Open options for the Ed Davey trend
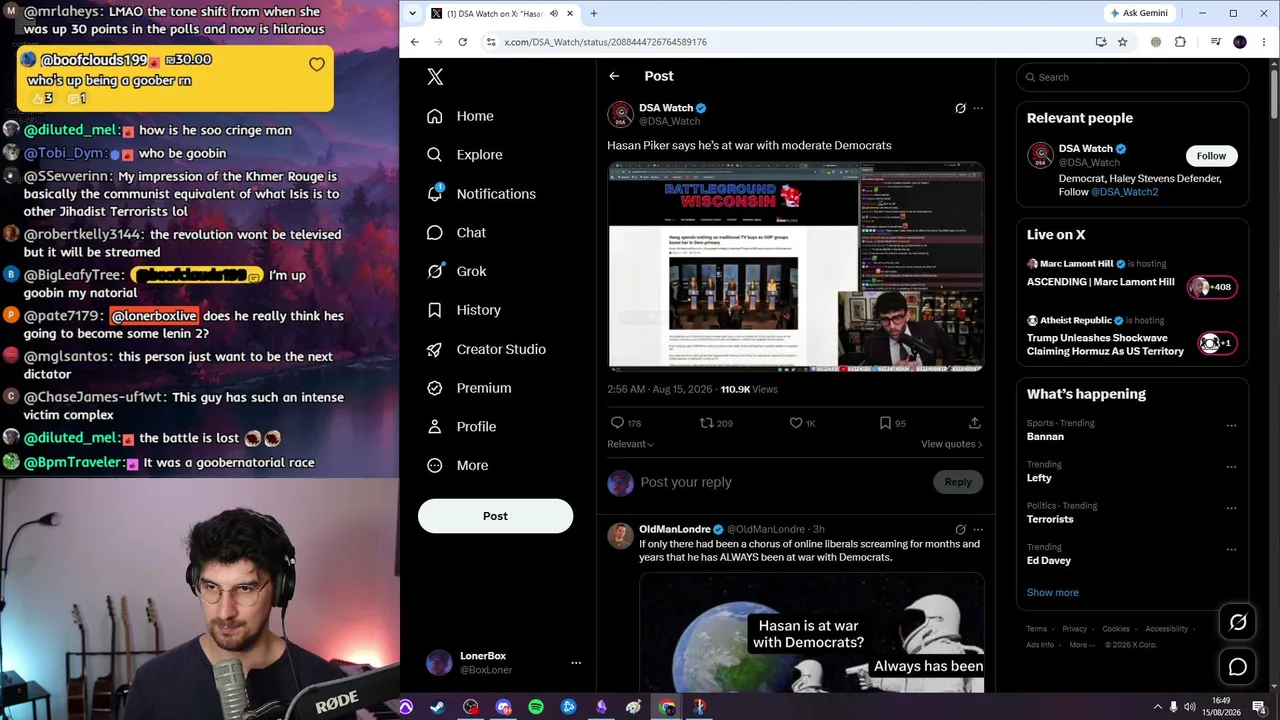 pos(1231,549)
